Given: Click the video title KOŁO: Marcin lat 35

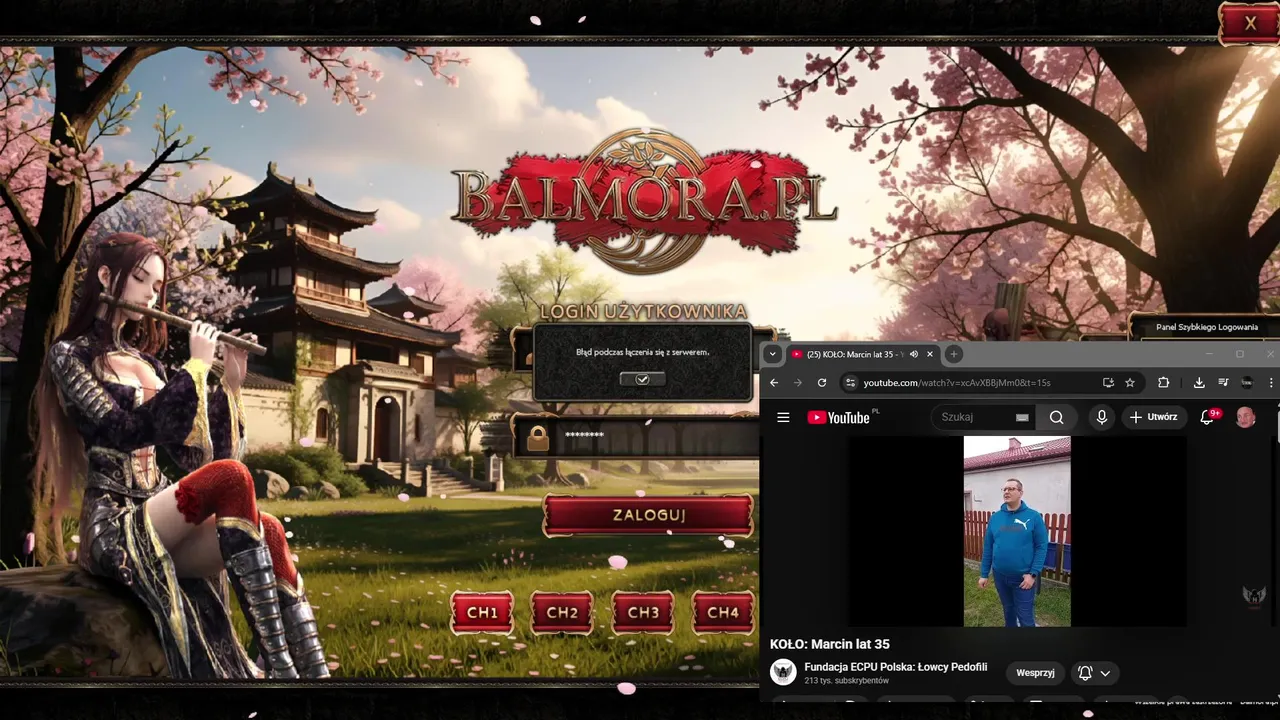Looking at the screenshot, I should click(x=829, y=644).
